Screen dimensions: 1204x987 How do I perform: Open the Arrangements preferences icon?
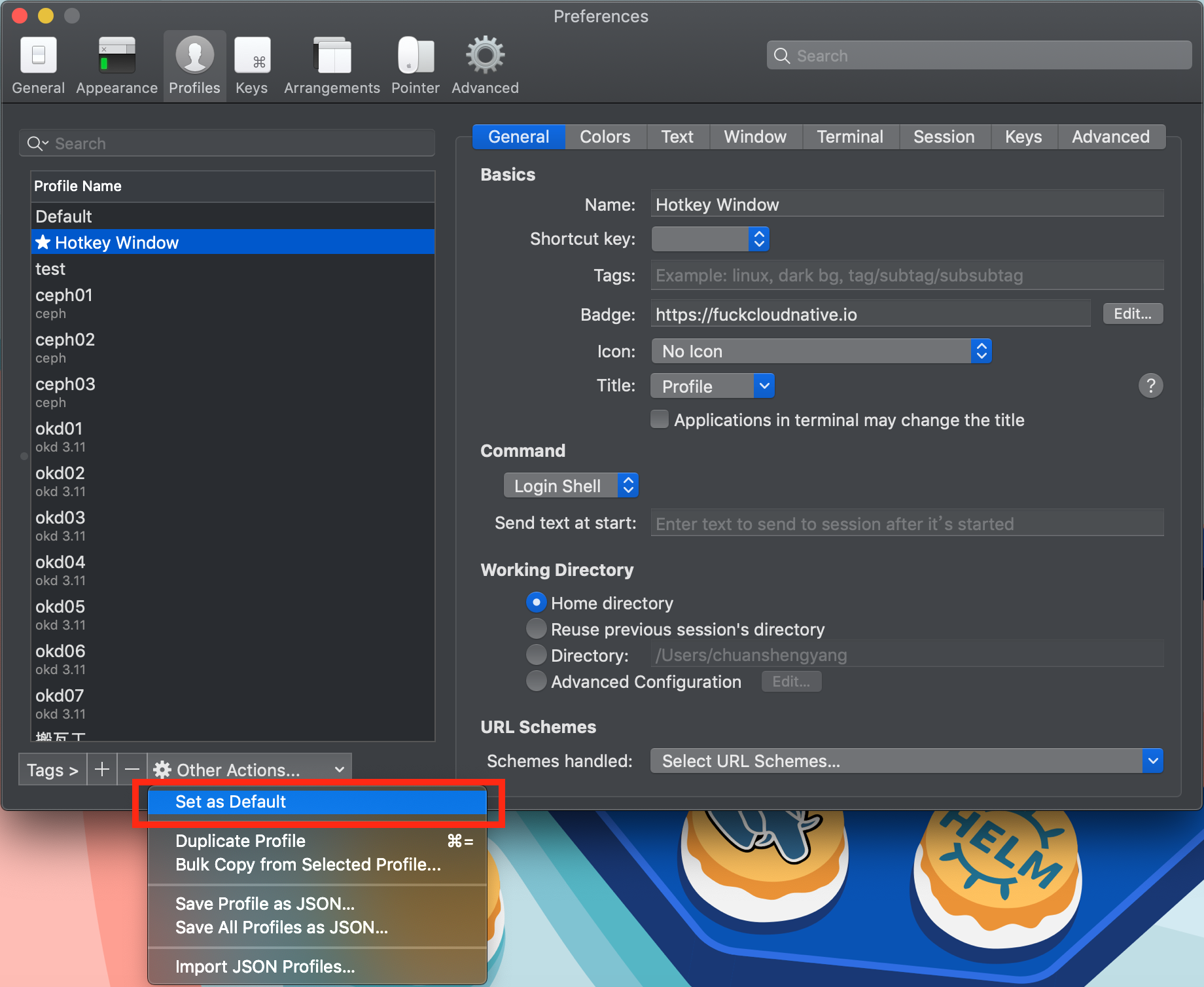click(x=331, y=62)
